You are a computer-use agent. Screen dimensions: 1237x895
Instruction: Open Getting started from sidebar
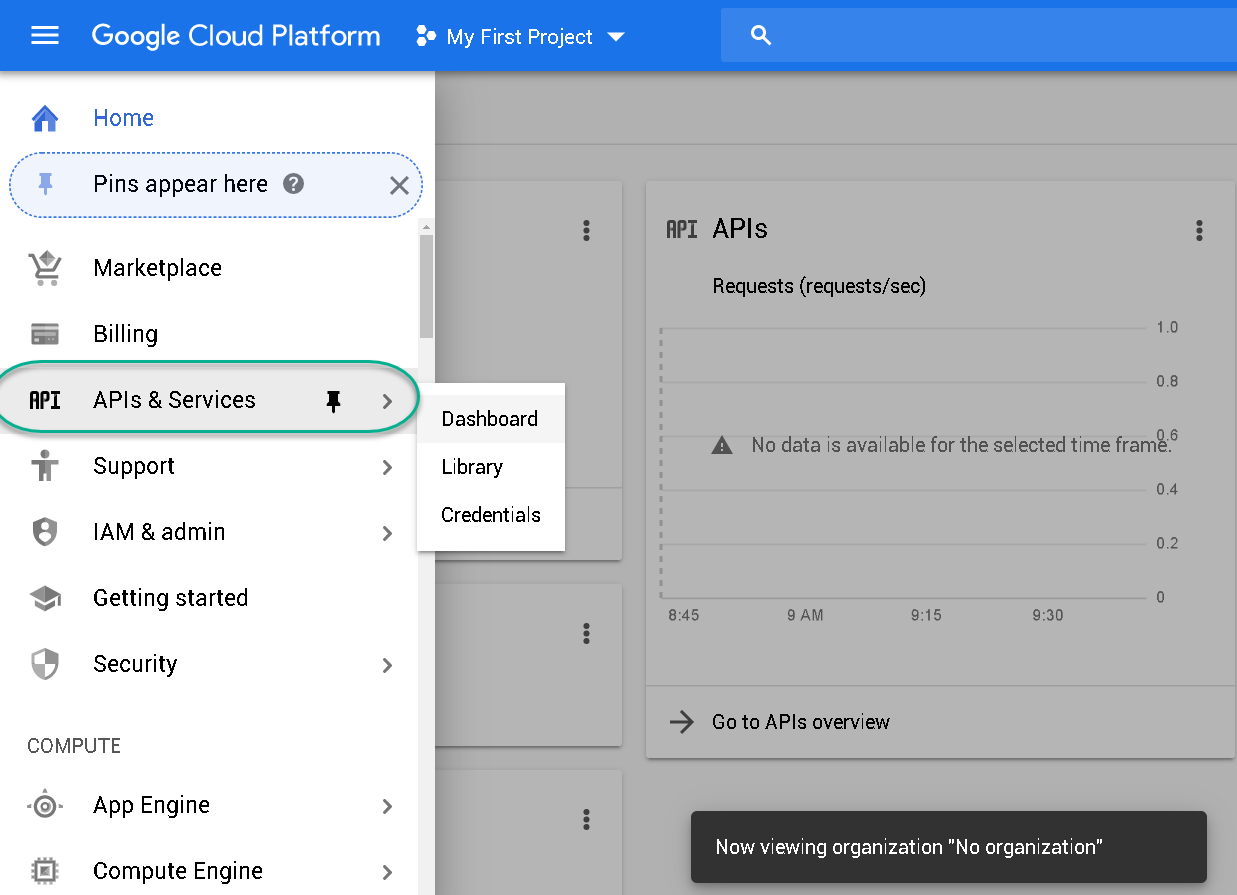170,598
